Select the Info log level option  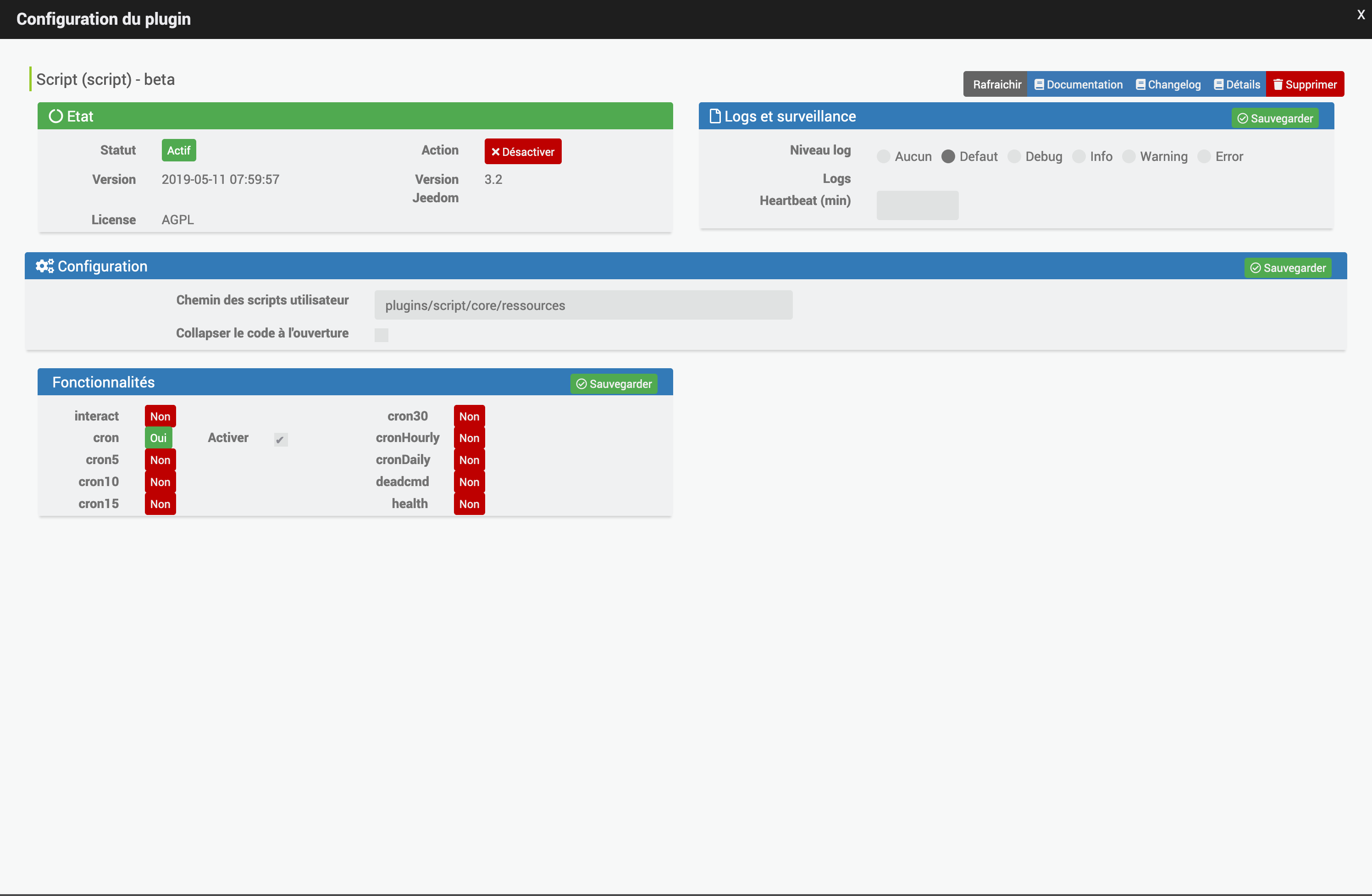tap(1080, 156)
